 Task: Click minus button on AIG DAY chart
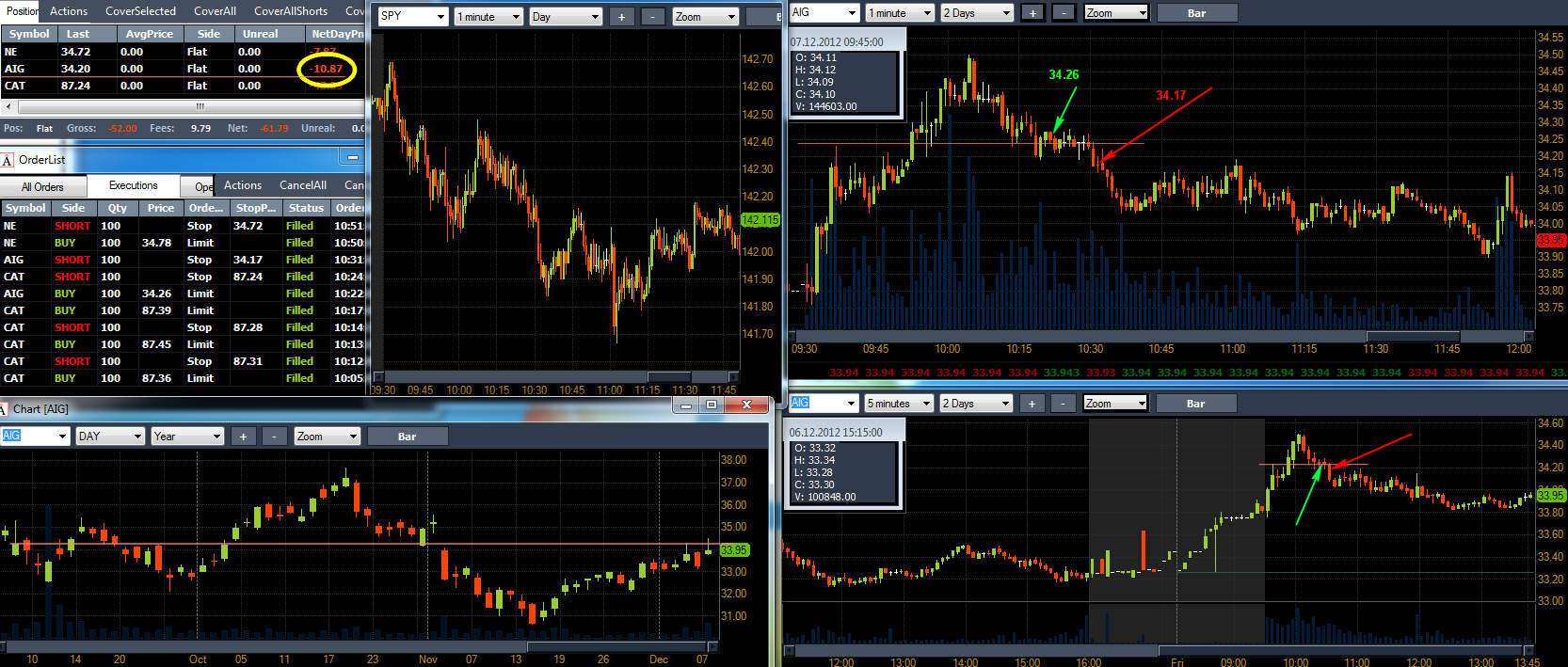coord(274,437)
